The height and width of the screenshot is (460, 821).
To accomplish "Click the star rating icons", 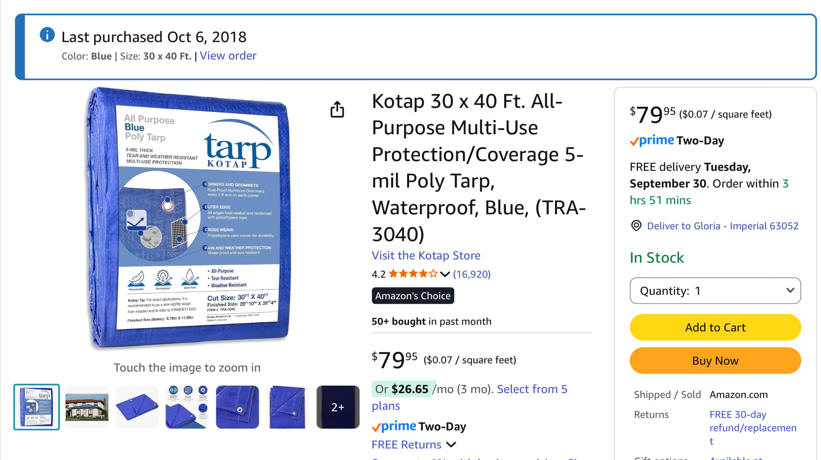I will [412, 274].
